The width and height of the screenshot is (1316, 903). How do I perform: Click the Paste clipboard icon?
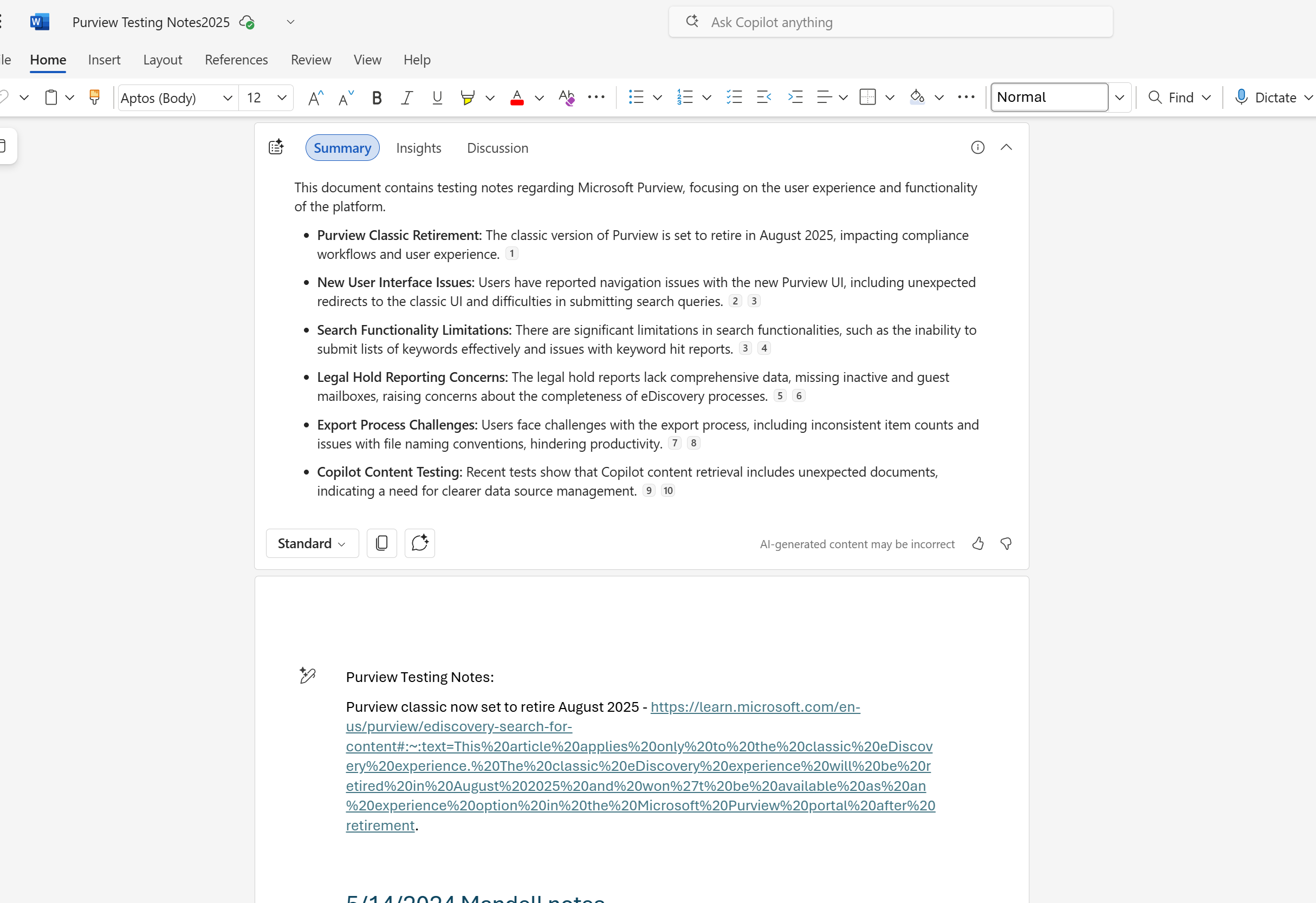click(51, 98)
